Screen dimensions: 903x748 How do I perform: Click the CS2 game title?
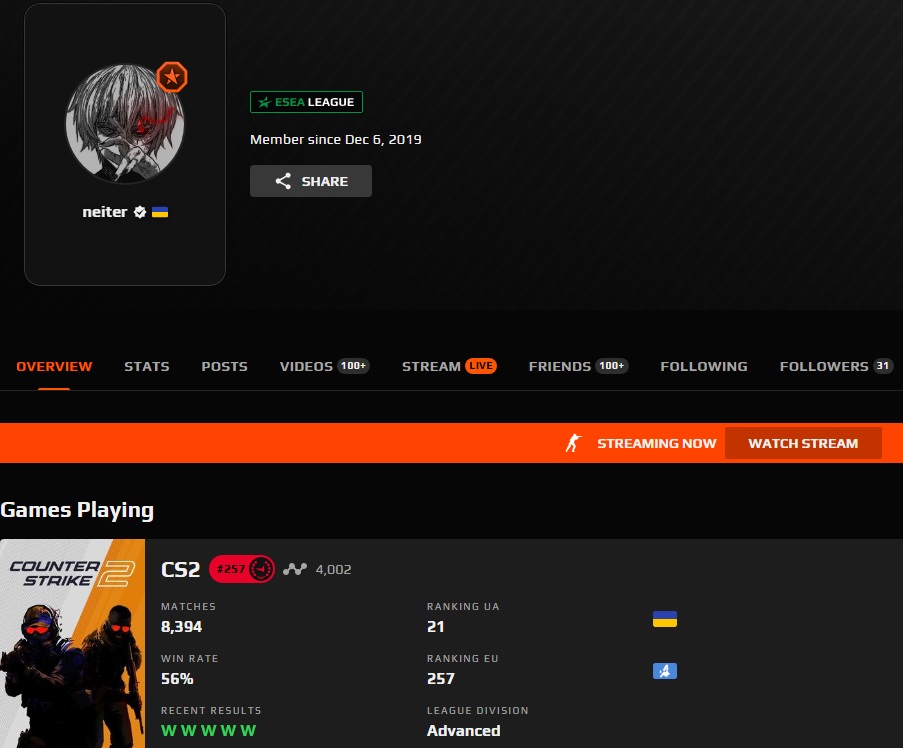pos(180,569)
